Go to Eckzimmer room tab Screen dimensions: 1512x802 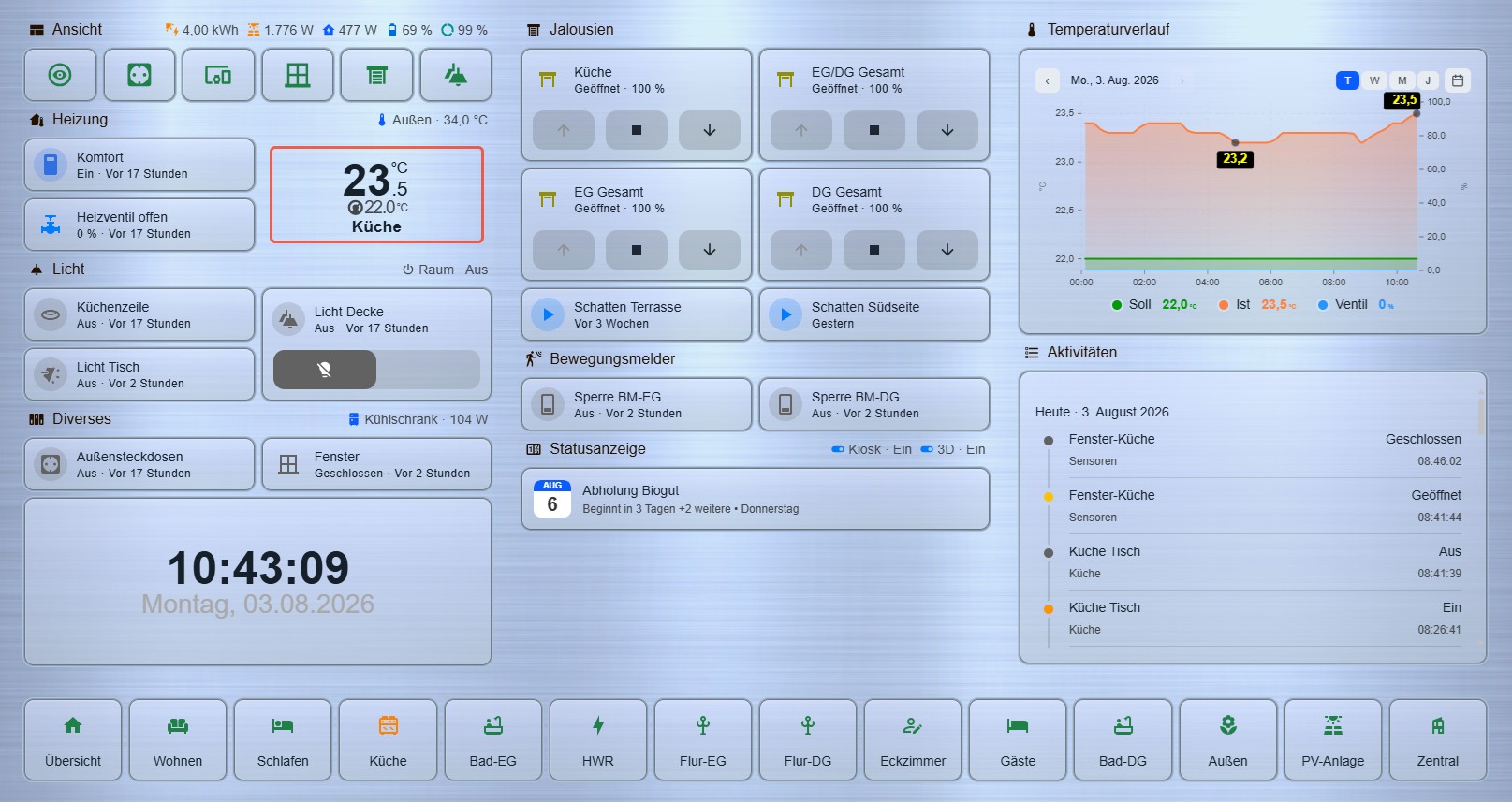913,739
